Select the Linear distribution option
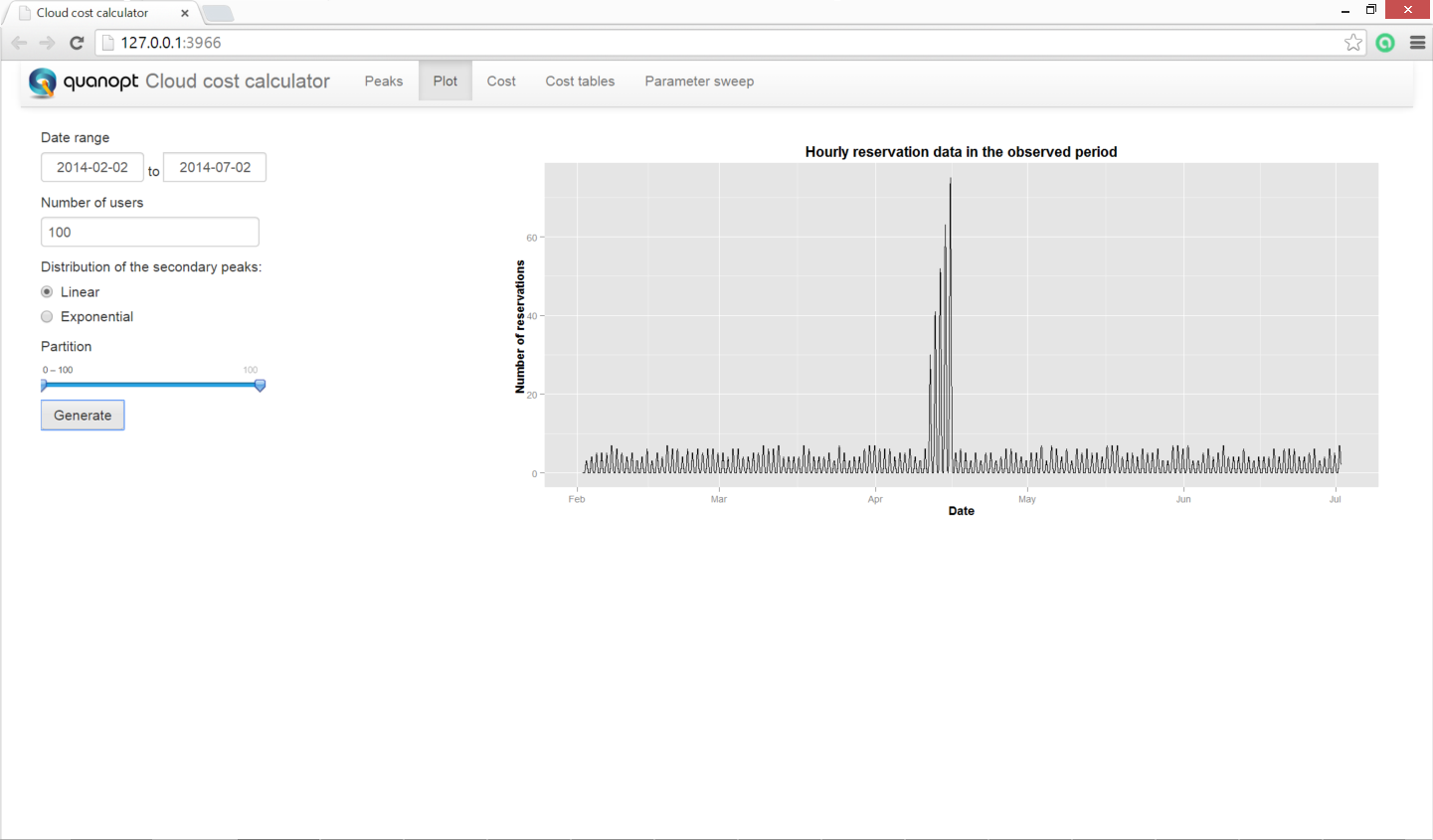1433x840 pixels. click(47, 292)
